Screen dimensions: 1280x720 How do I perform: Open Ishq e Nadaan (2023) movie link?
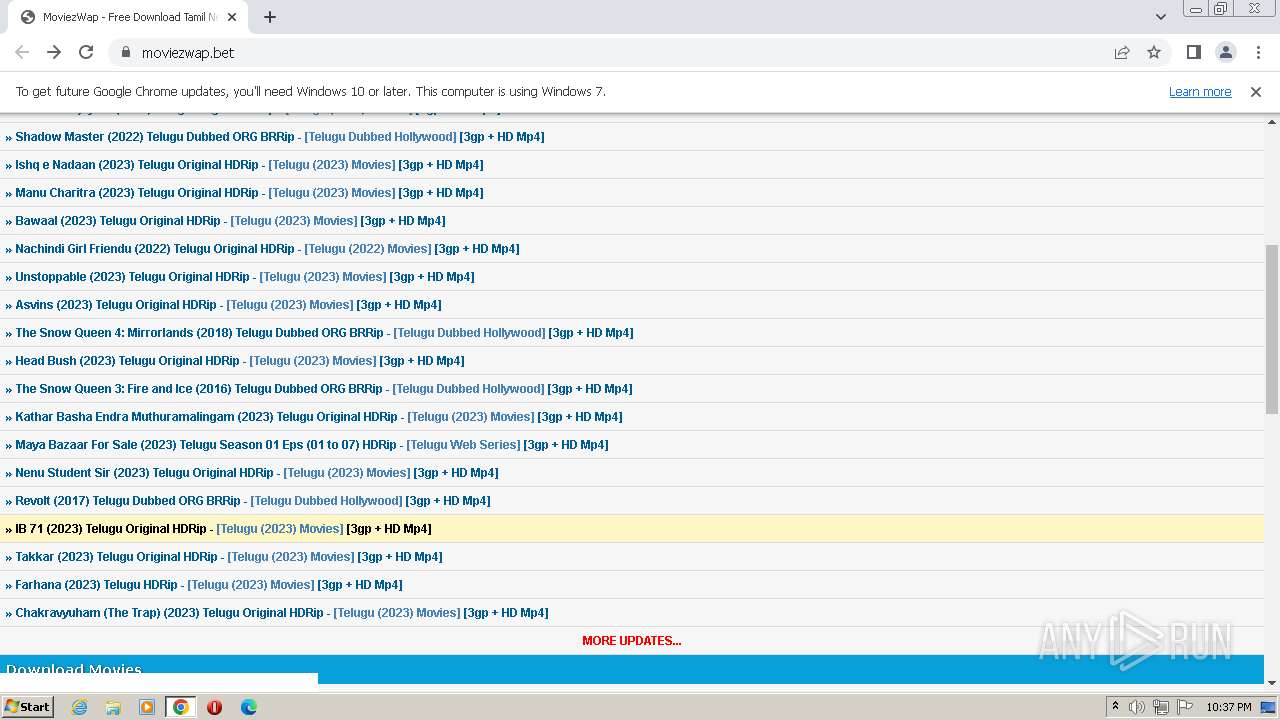coord(137,165)
